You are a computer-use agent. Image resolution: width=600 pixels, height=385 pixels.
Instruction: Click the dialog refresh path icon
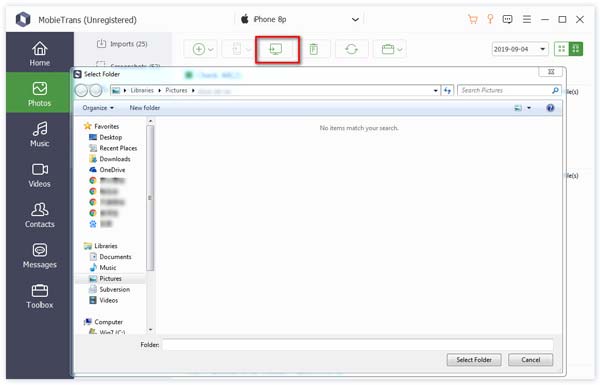(447, 90)
